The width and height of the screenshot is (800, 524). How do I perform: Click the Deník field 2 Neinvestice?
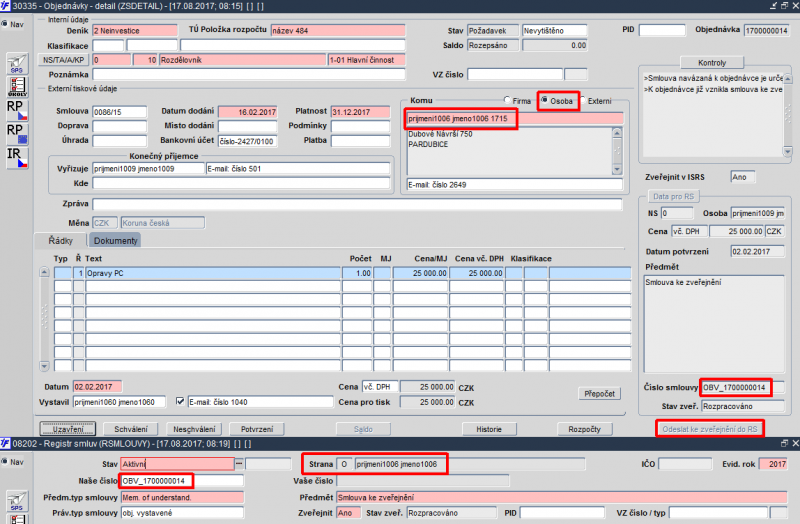click(135, 31)
